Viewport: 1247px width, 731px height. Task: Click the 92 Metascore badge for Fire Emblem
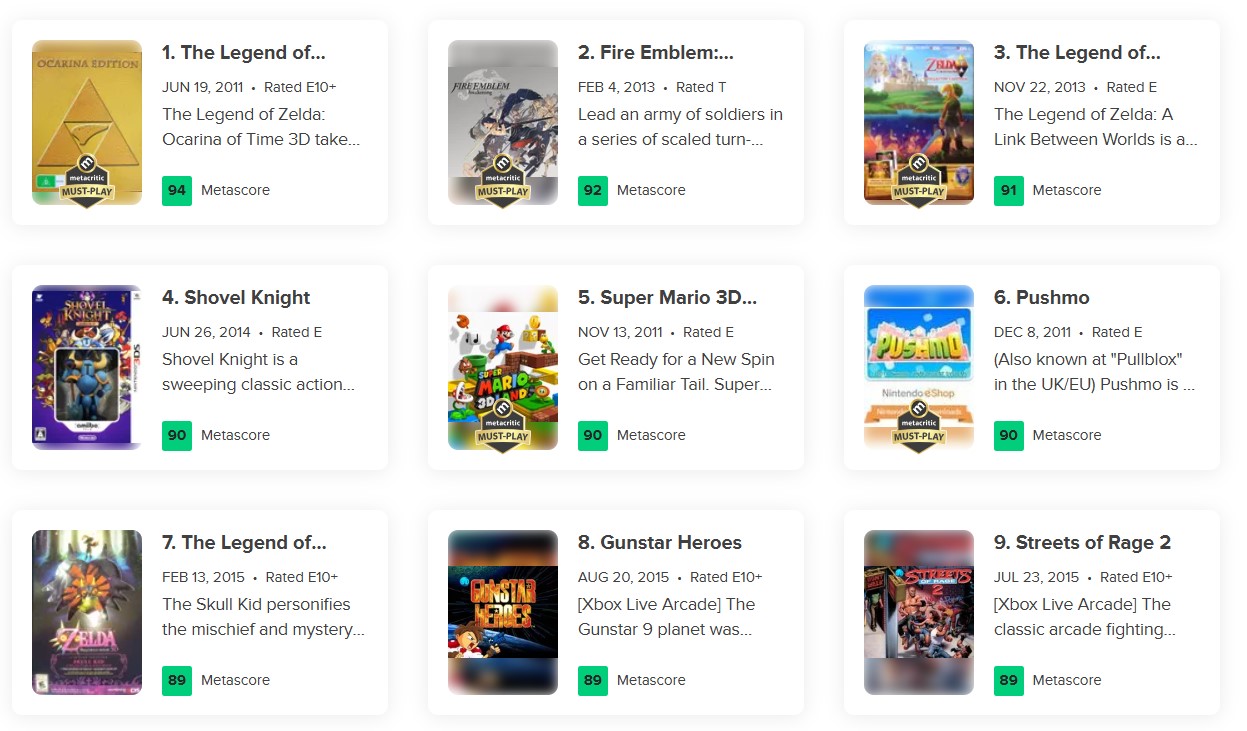click(593, 190)
